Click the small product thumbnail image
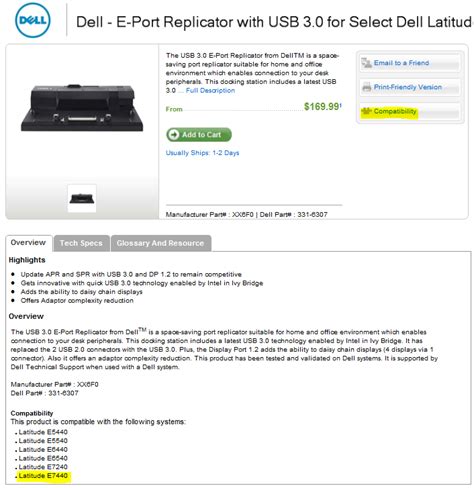This screenshot has height=488, width=474. pyautogui.click(x=82, y=198)
